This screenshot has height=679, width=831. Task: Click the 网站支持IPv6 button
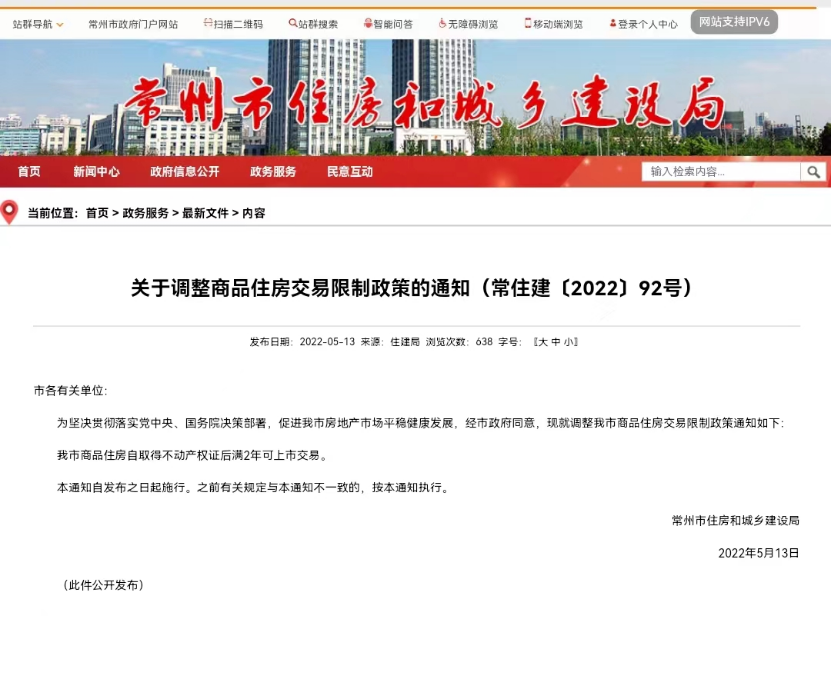pos(733,20)
